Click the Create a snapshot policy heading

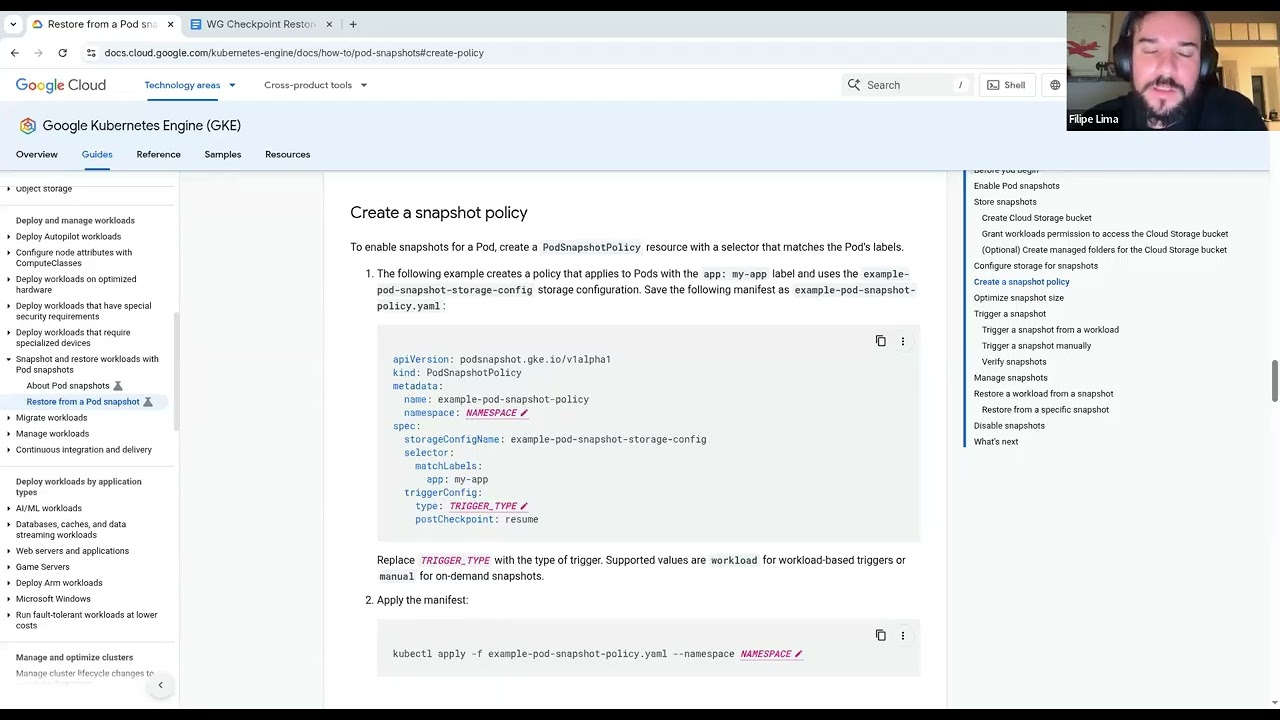(x=439, y=213)
